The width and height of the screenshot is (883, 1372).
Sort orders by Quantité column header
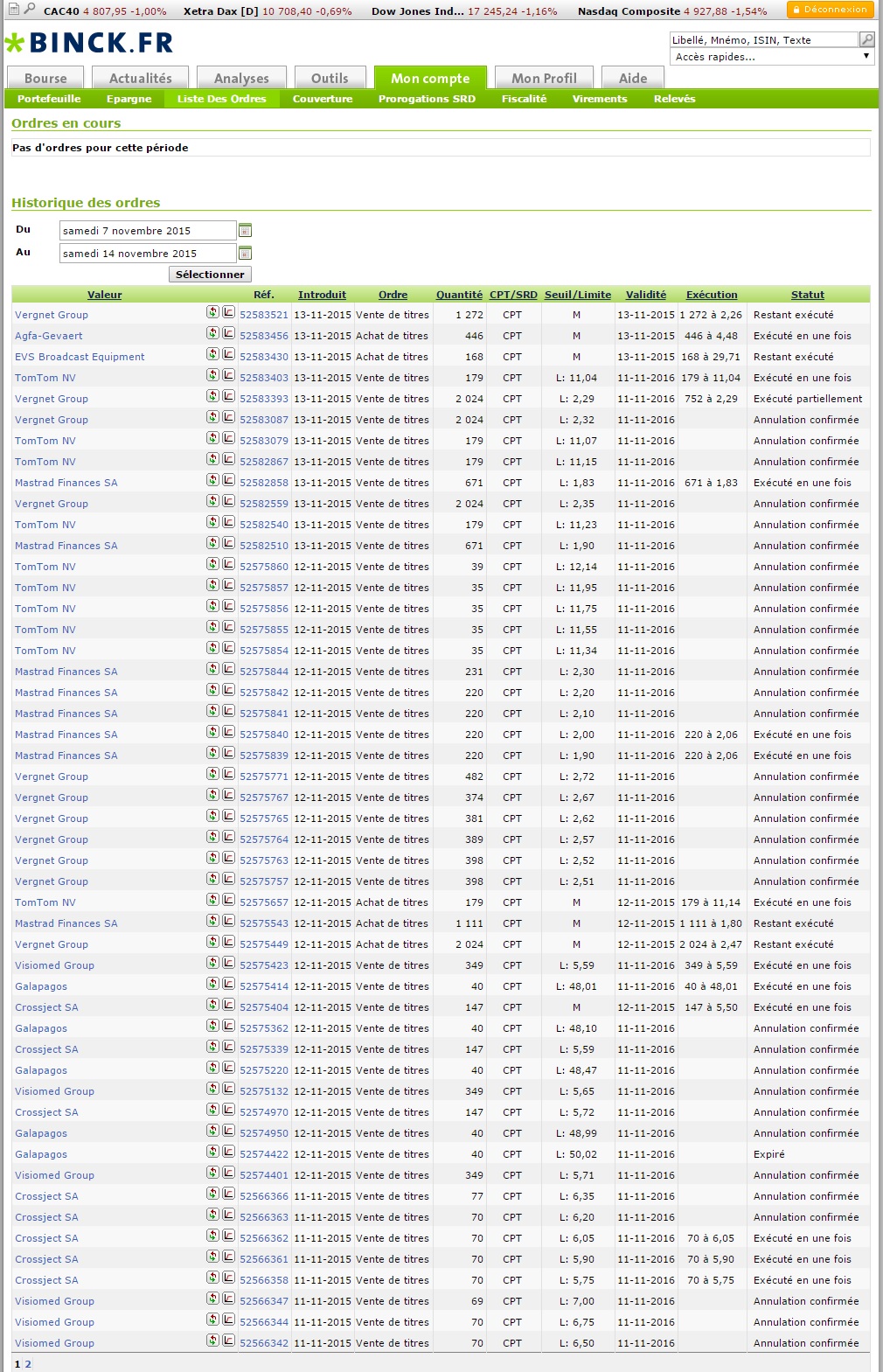[459, 295]
